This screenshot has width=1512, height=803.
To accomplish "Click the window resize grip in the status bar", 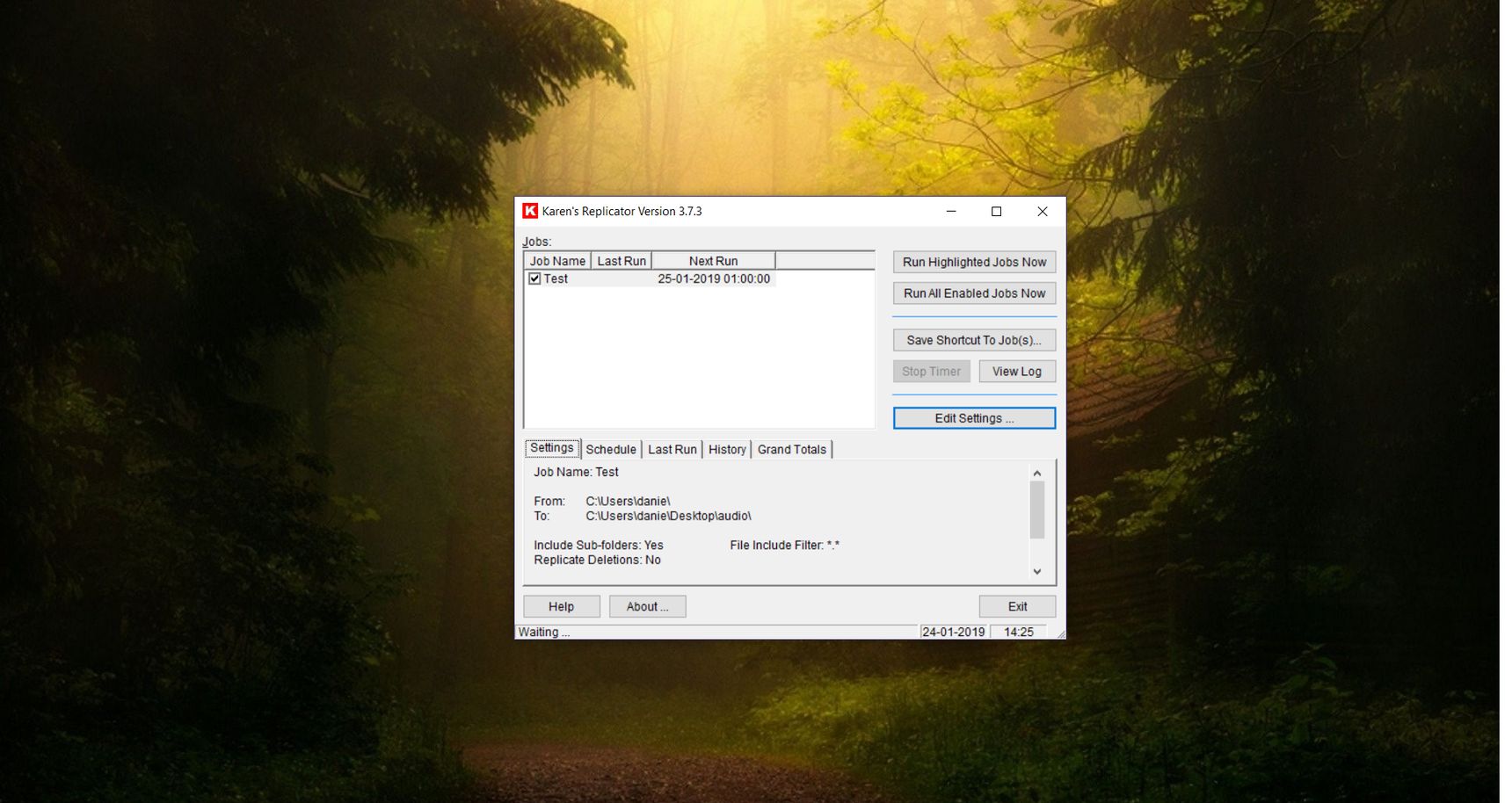I will click(1061, 633).
